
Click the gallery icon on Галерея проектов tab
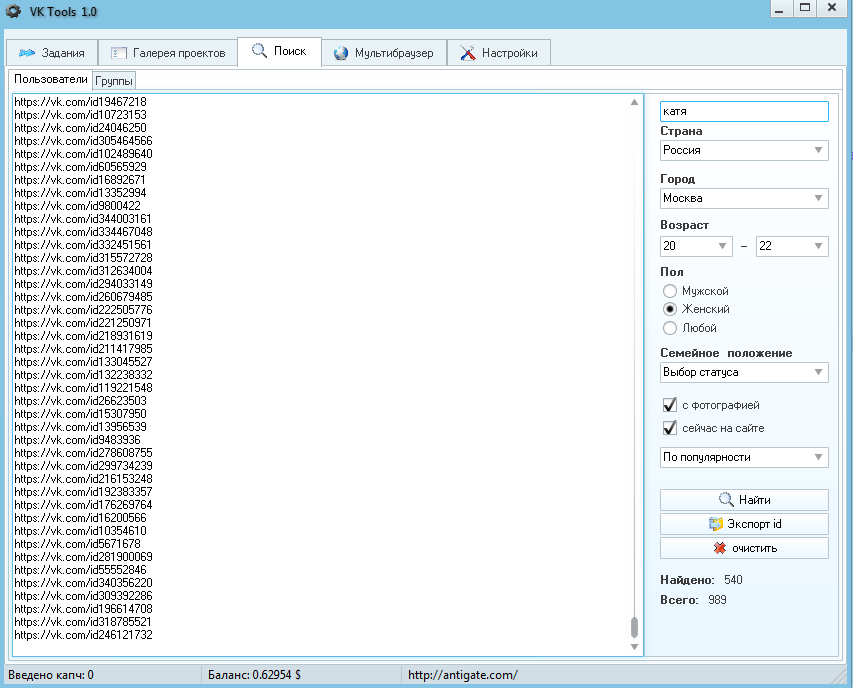coord(119,53)
